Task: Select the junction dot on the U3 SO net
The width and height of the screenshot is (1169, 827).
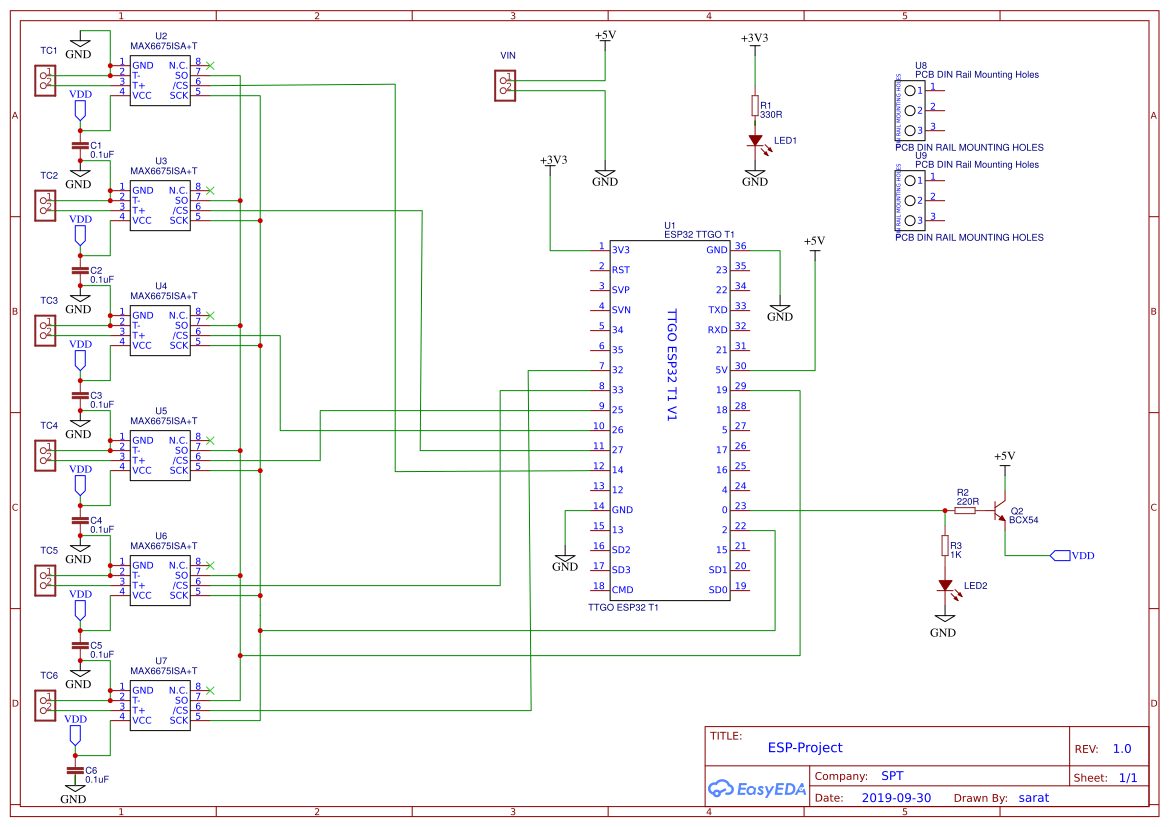Action: coord(240,200)
